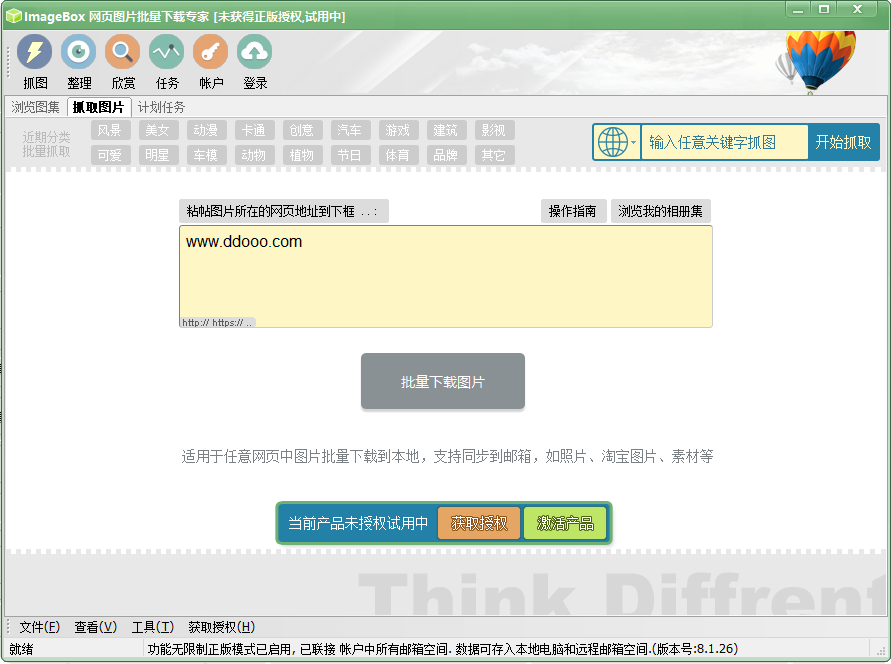Image resolution: width=891 pixels, height=664 pixels.
Task: Select the 抓取图片 tab
Action: 99,107
